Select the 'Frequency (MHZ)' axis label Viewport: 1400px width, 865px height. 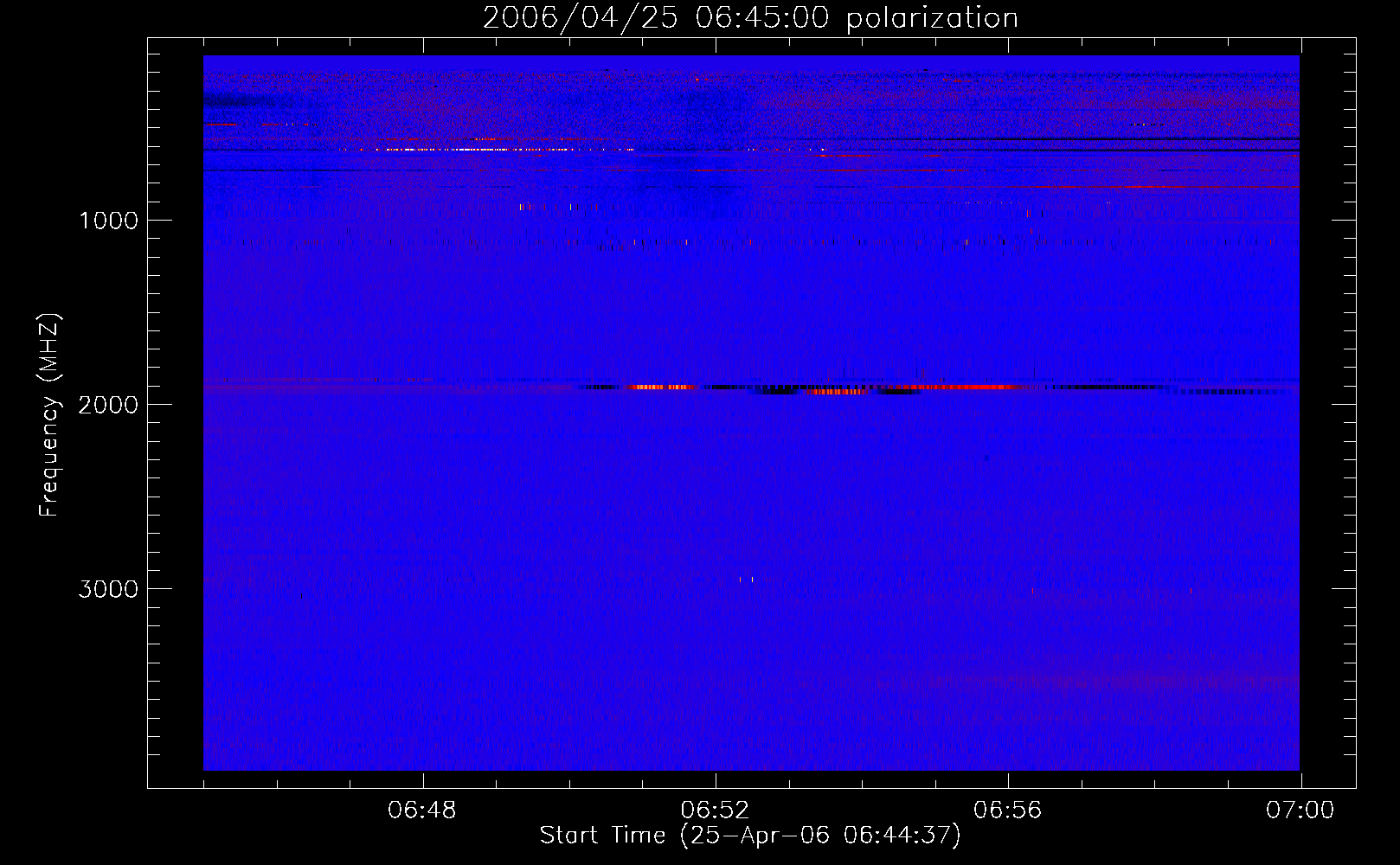pos(48,414)
